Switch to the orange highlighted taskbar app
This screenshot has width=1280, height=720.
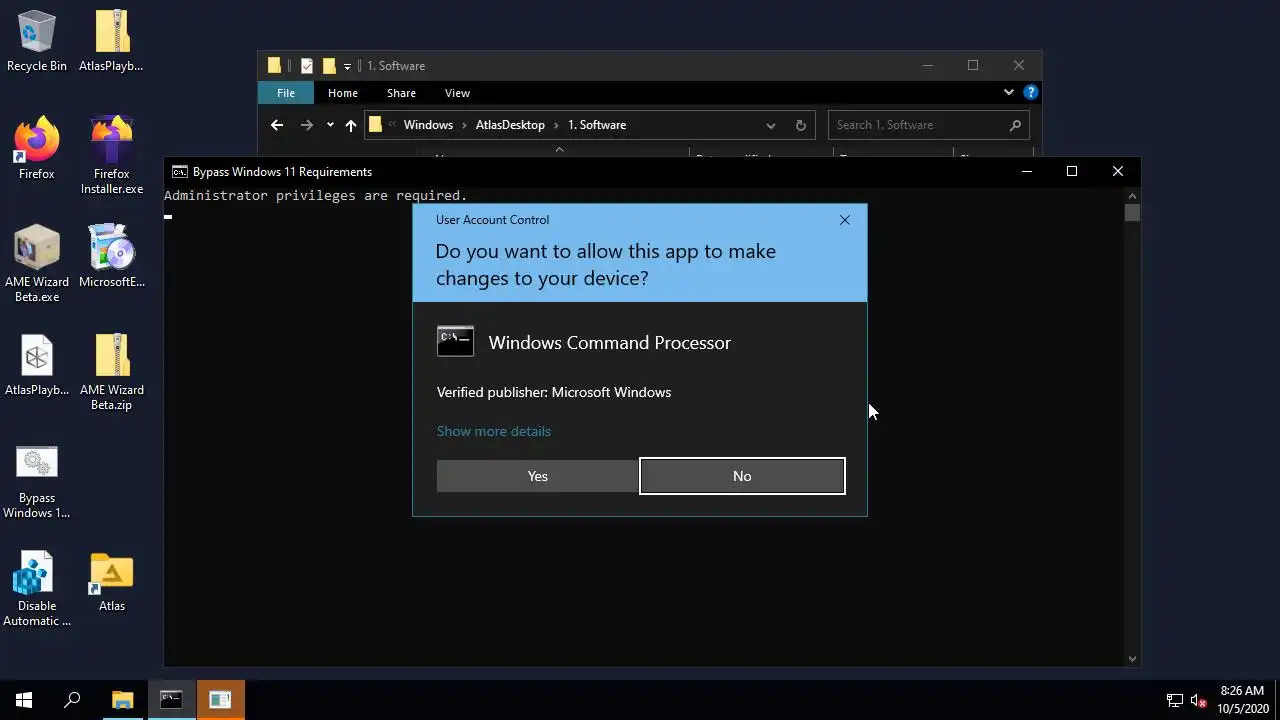220,700
